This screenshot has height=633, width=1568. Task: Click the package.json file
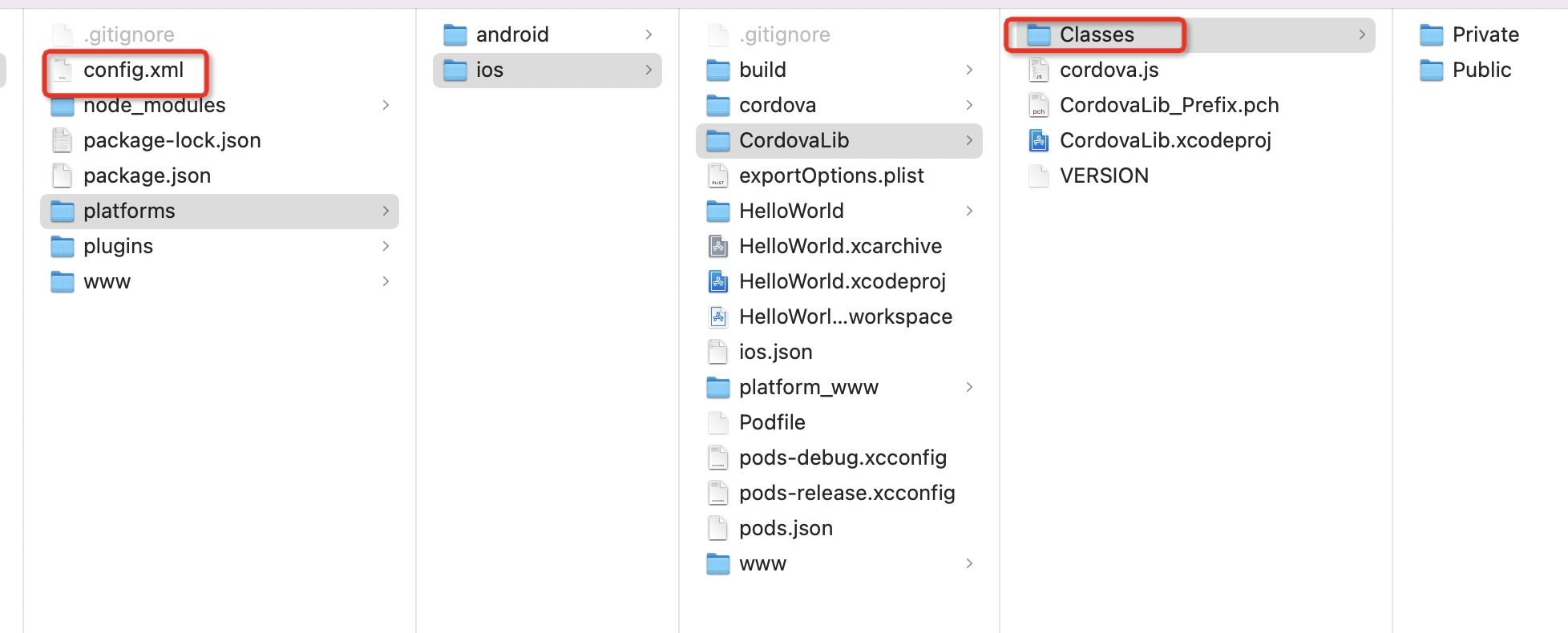tap(147, 175)
